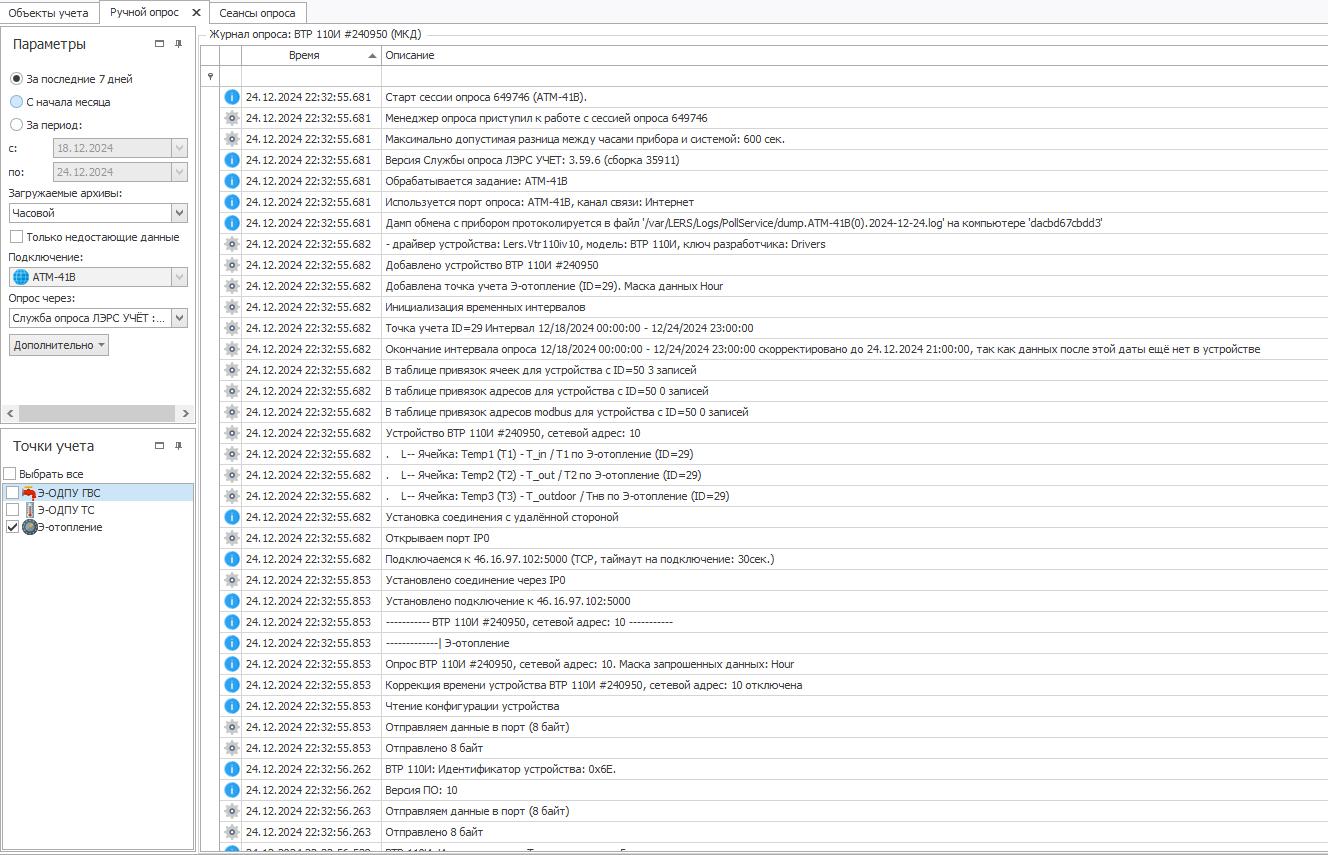This screenshot has height=855, width=1328.
Task: Click gear icon of Максимально допустимая разница row
Action: pos(232,139)
